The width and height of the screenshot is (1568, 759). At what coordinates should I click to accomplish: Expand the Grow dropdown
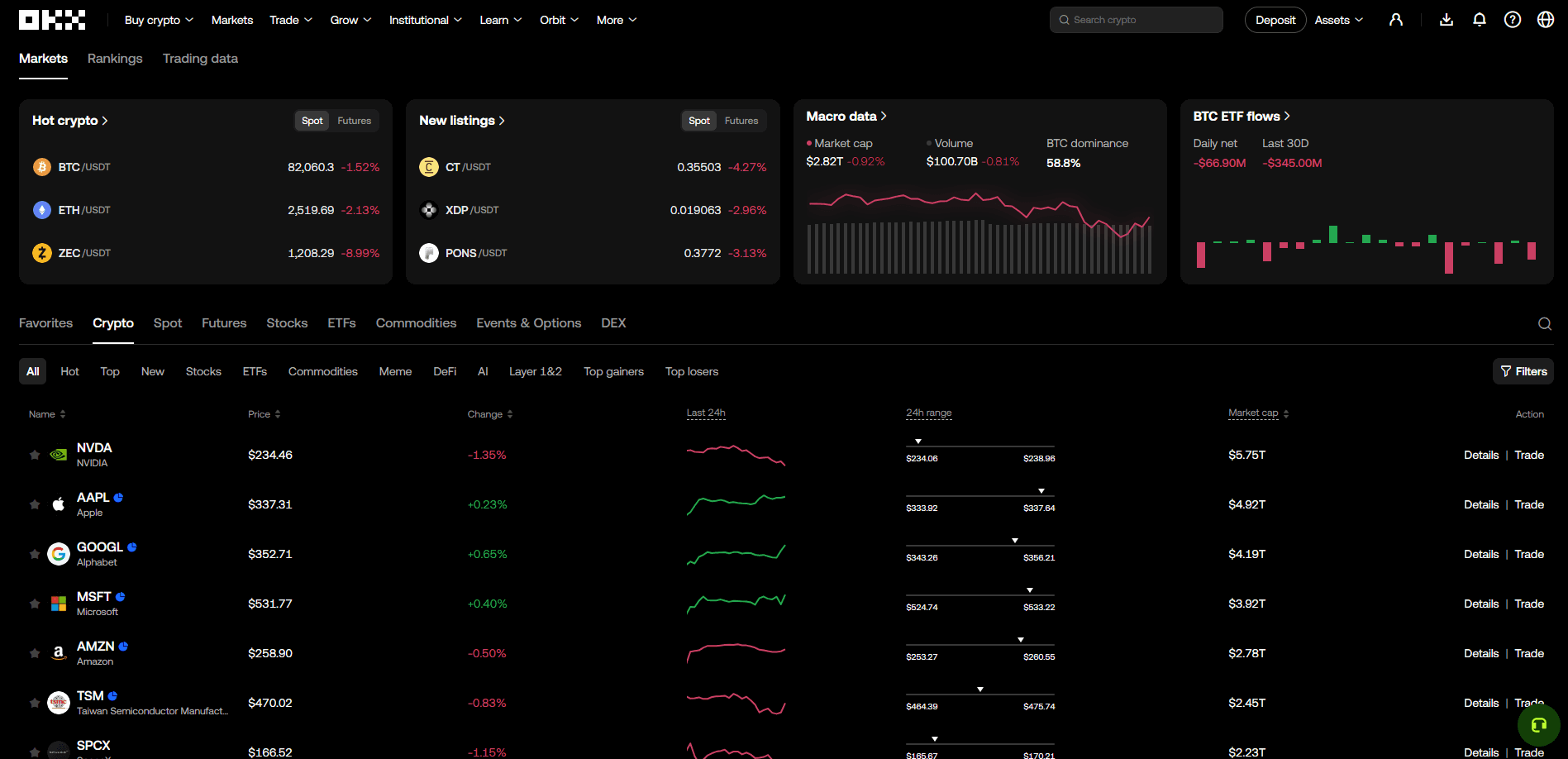tap(350, 20)
